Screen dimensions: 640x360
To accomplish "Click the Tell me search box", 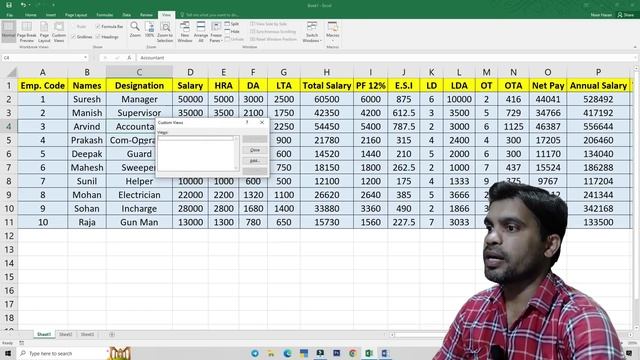I will [212, 15].
